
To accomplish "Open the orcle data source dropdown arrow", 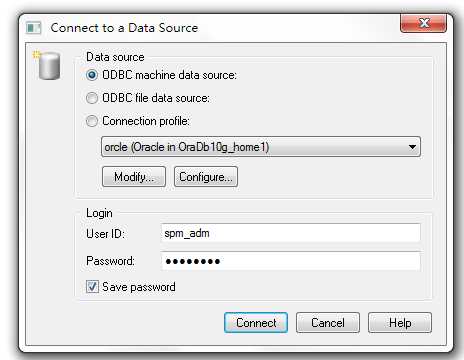I will pyautogui.click(x=412, y=147).
